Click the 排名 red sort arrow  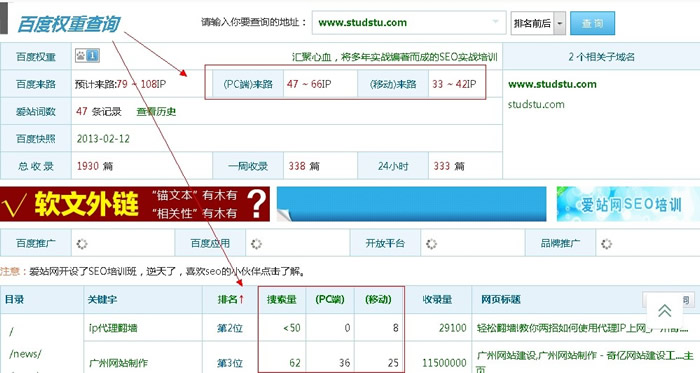(x=242, y=299)
